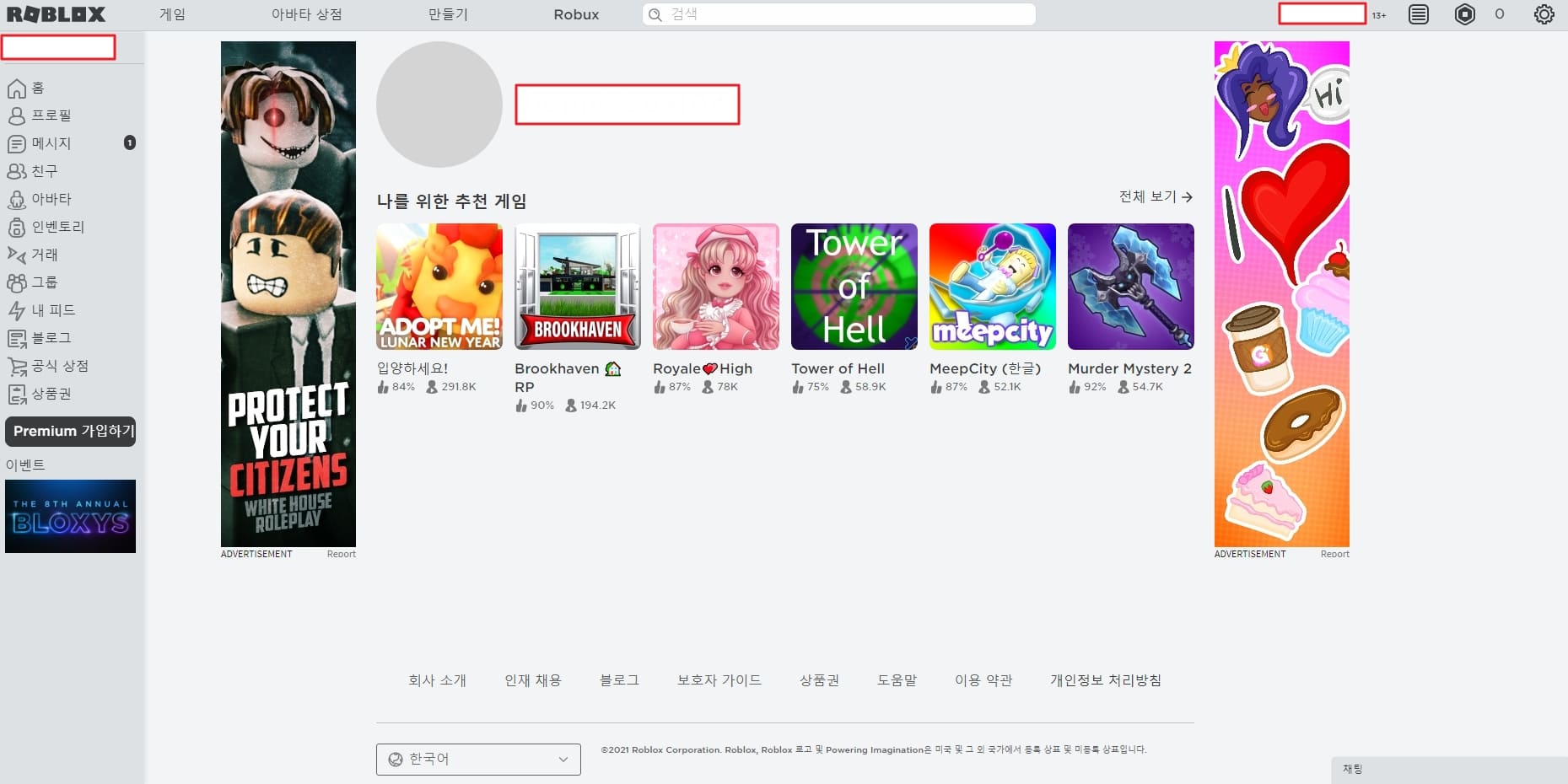Image resolution: width=1568 pixels, height=784 pixels.
Task: Click the 보호자 가이드 footer link
Action: [x=719, y=680]
